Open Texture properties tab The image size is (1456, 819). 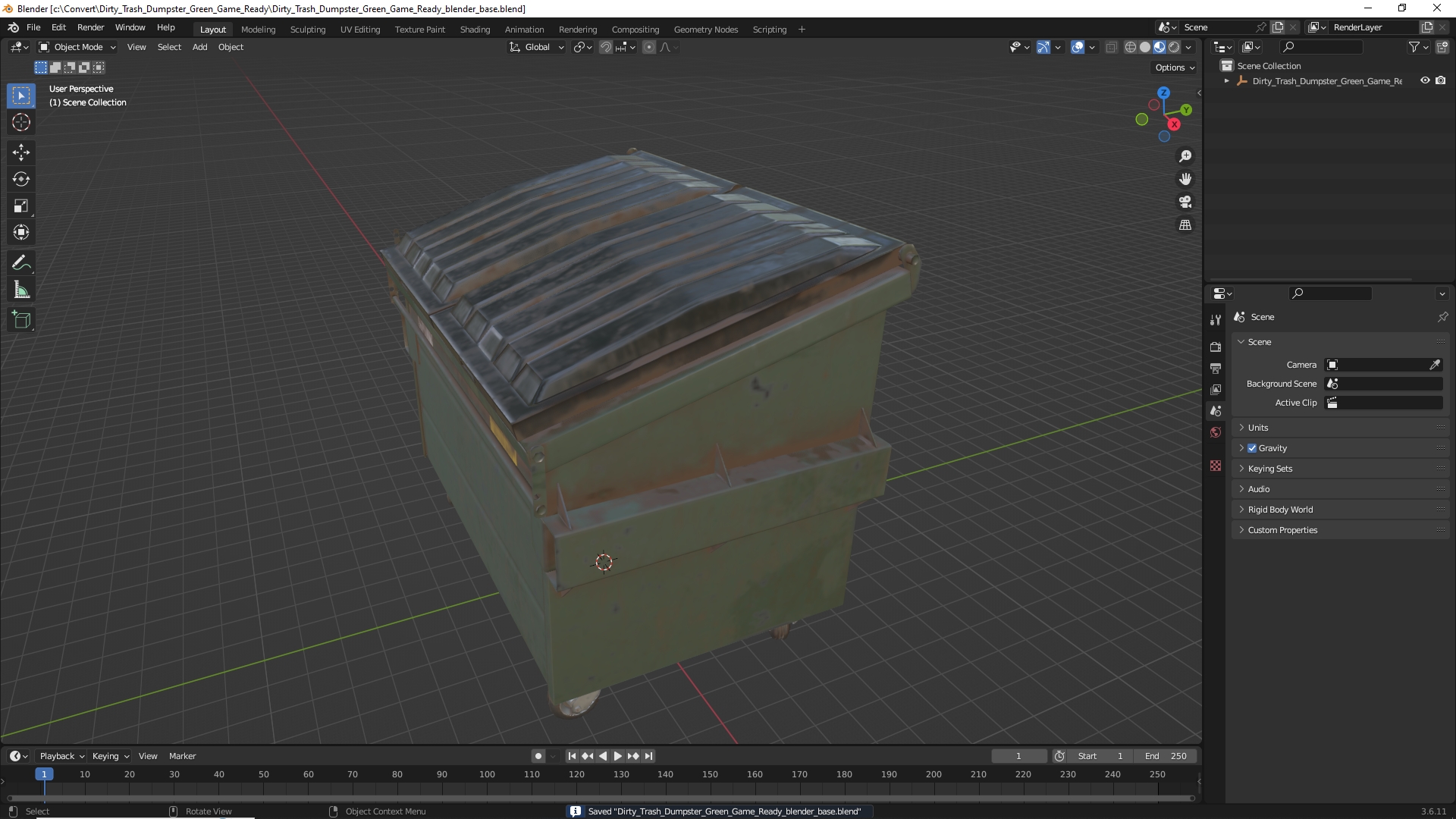[1216, 466]
